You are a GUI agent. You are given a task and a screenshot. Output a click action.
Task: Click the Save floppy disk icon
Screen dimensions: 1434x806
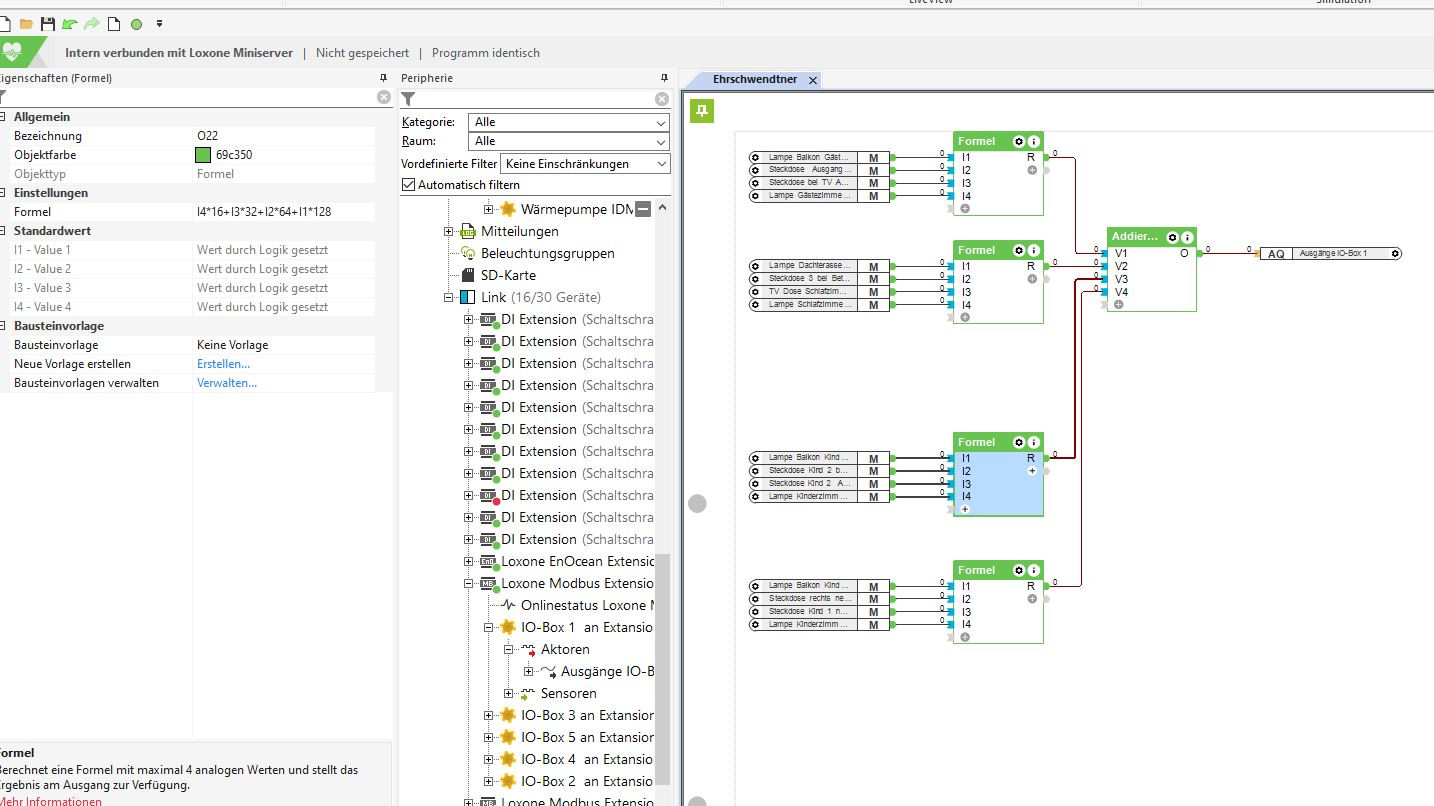point(47,23)
